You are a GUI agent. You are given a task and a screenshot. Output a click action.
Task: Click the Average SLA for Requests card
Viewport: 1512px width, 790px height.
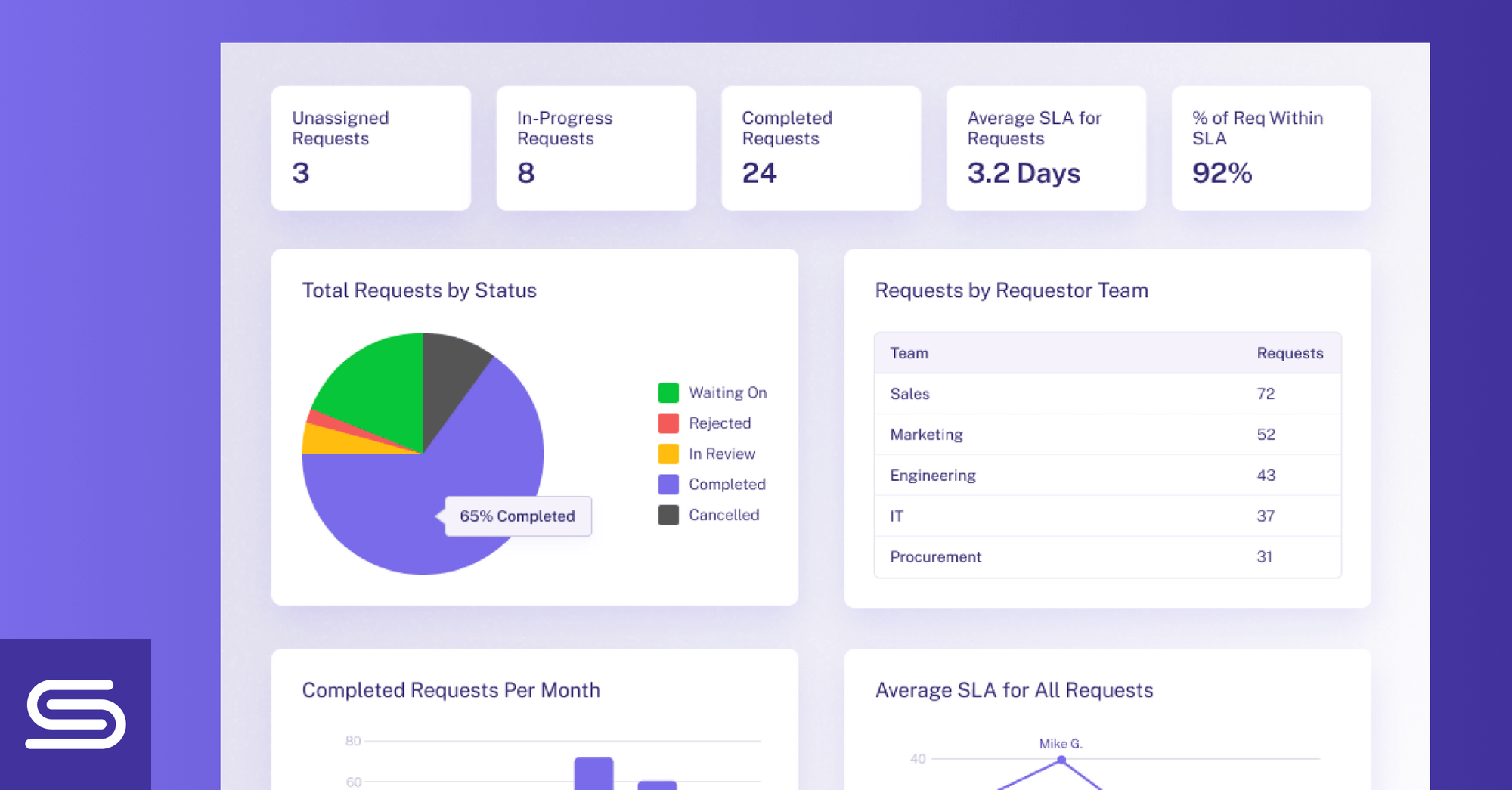[1046, 147]
